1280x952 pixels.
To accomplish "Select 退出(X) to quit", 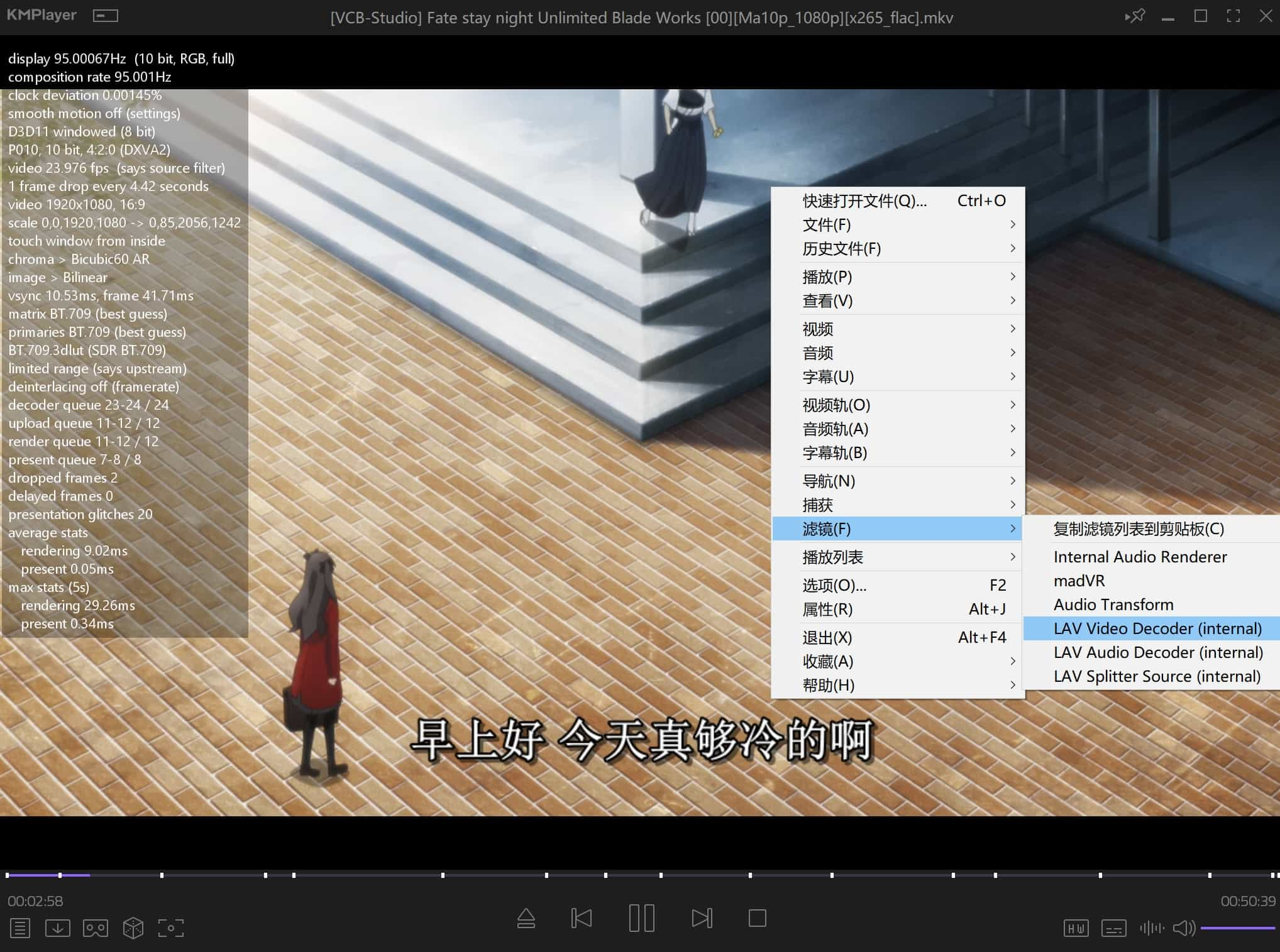I will tap(898, 637).
